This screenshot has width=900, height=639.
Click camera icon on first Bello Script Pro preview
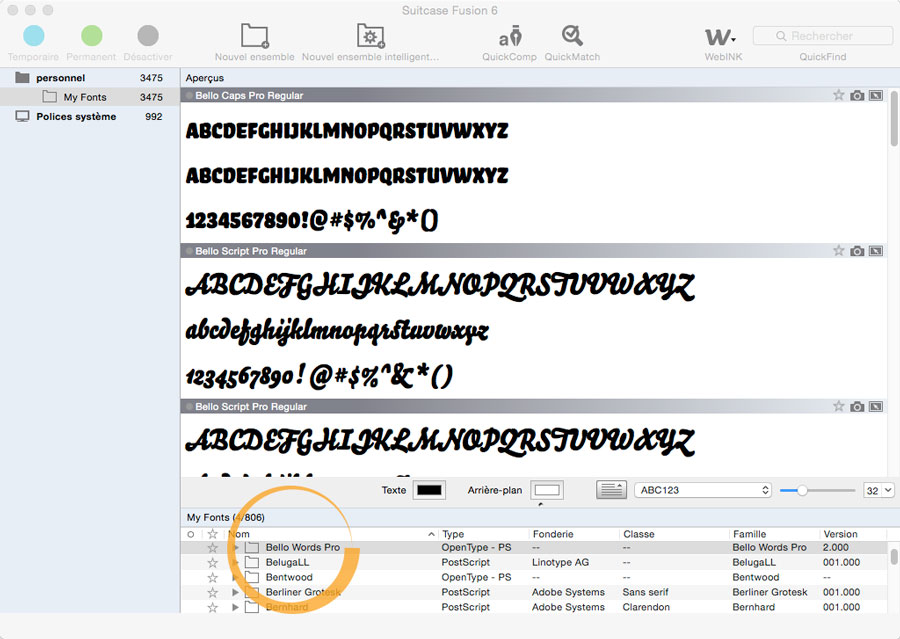point(857,251)
